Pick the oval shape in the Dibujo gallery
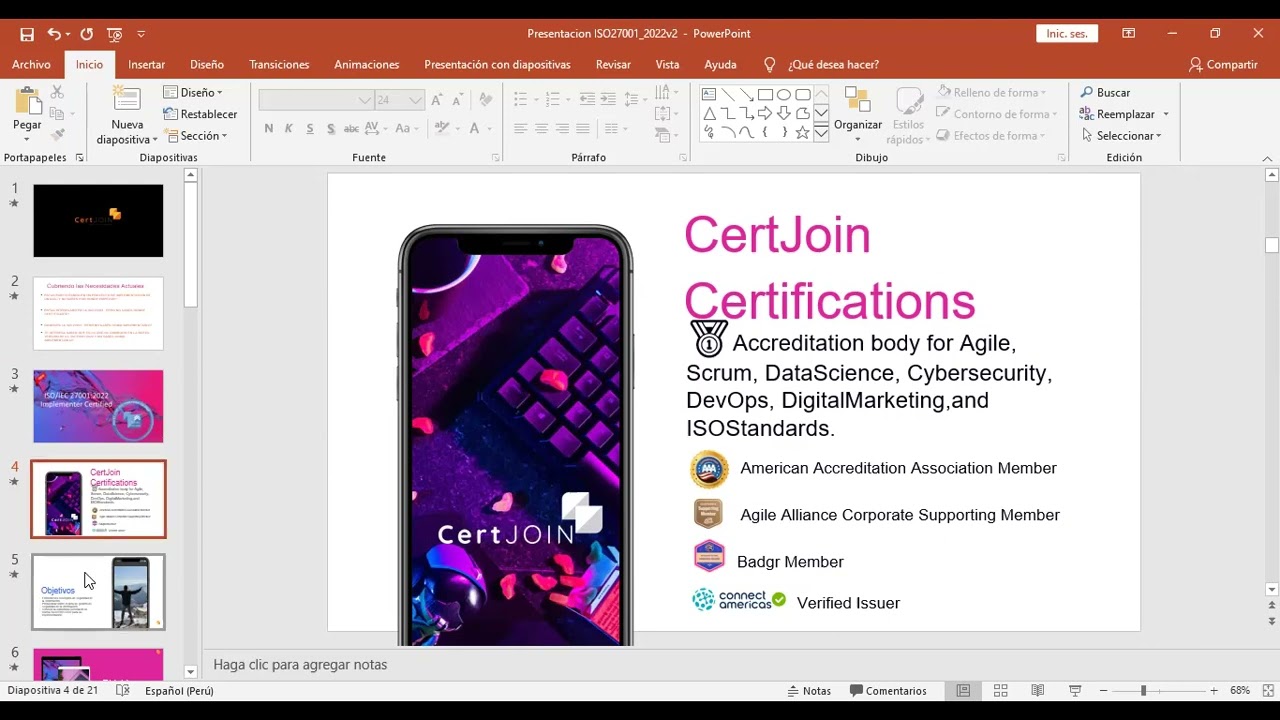Viewport: 1280px width, 720px height. coord(784,95)
